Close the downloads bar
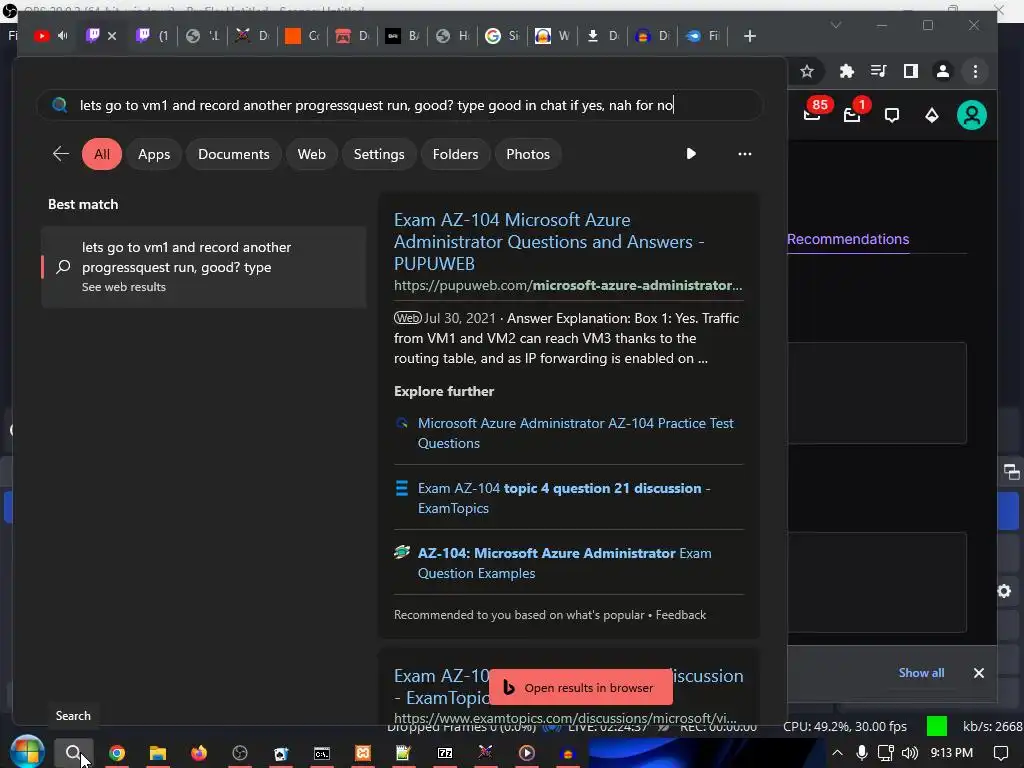The height and width of the screenshot is (768, 1024). coord(978,673)
